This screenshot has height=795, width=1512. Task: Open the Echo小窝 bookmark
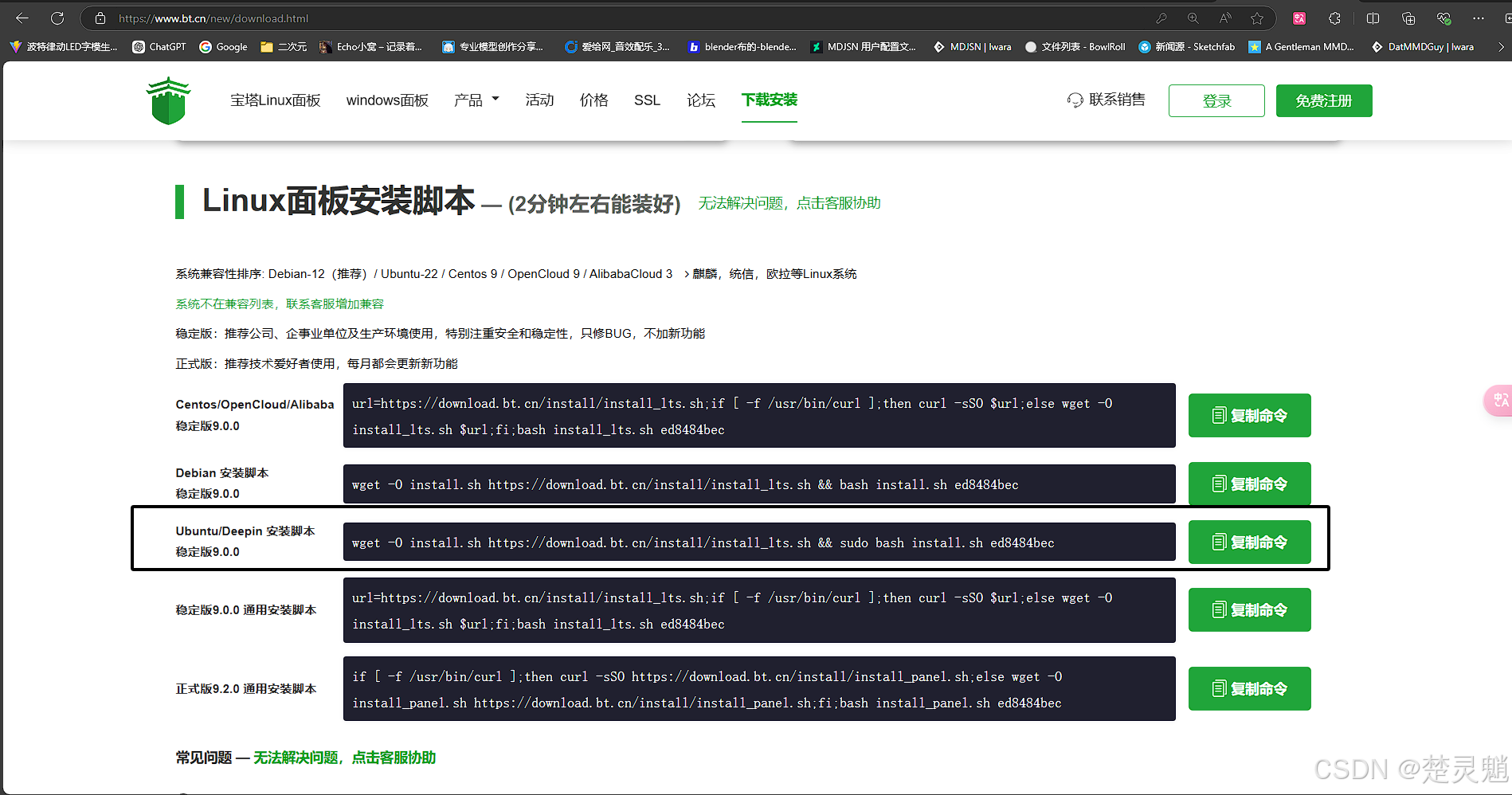click(x=371, y=47)
